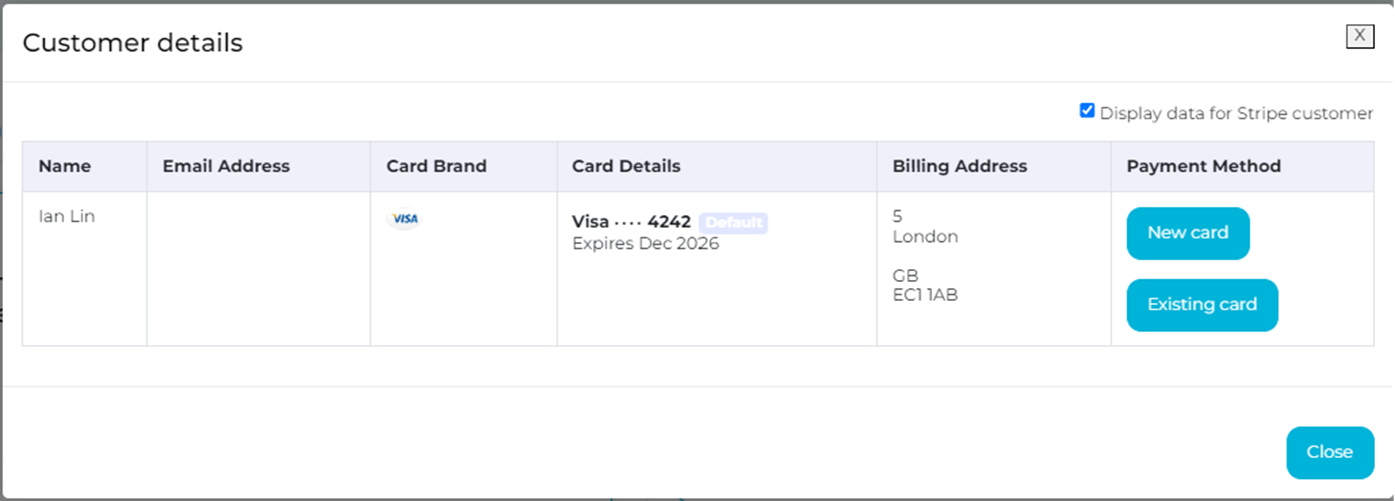Click the Existing card button
Viewport: 1395px width, 501px height.
click(x=1201, y=305)
